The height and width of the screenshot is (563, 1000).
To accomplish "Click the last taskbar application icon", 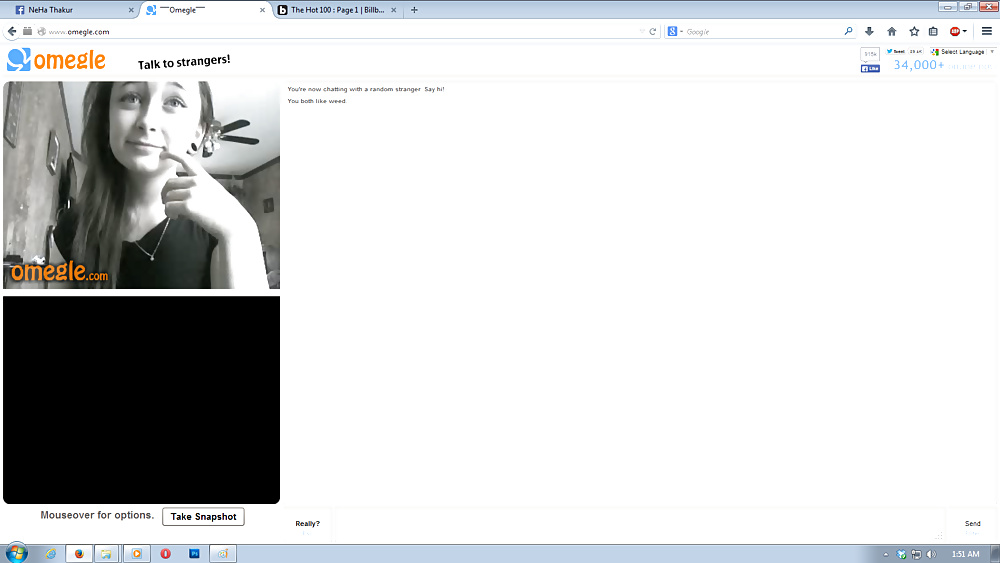I will (x=223, y=553).
